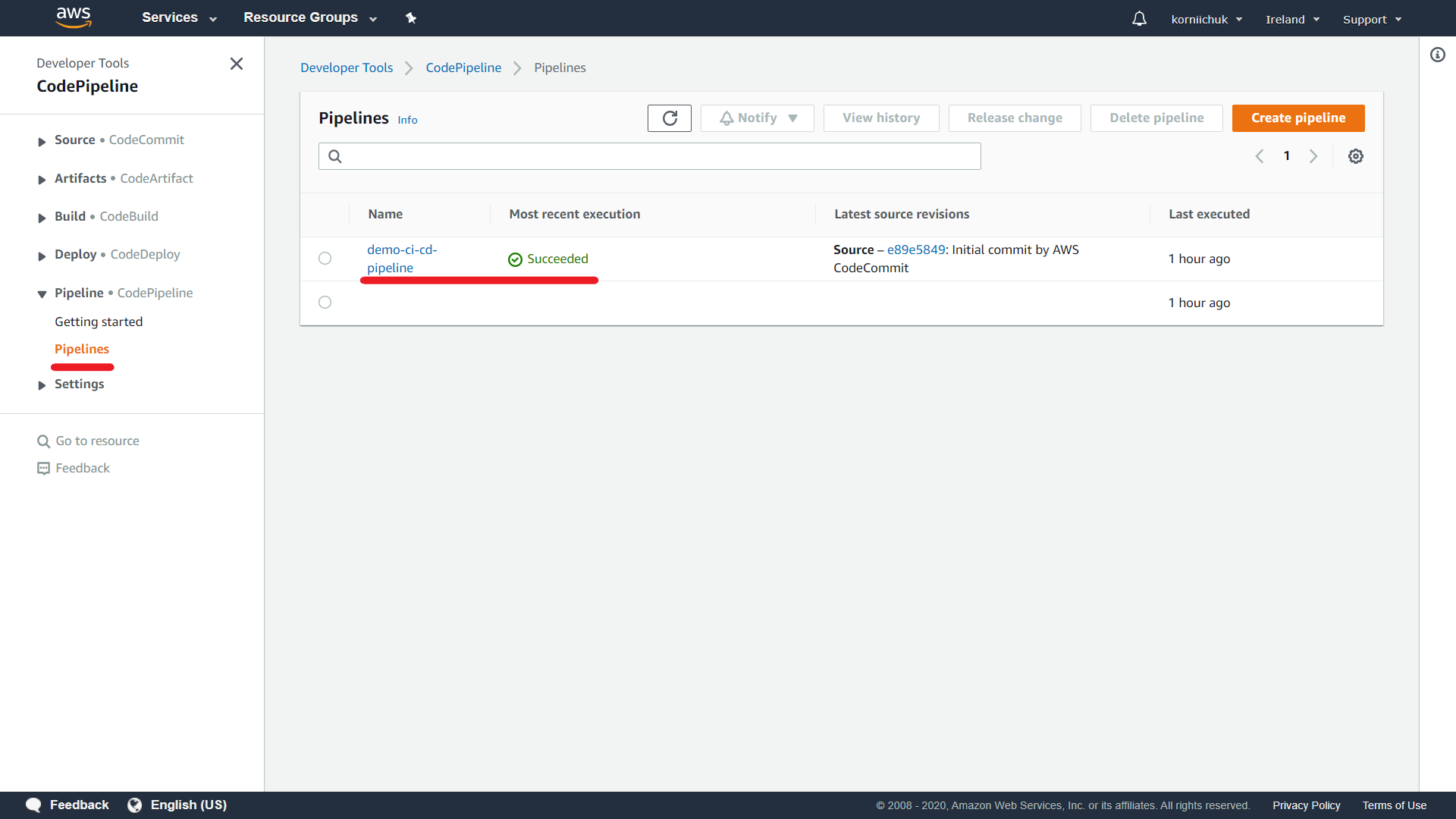Expand the Source CodeCommit section

[x=42, y=141]
